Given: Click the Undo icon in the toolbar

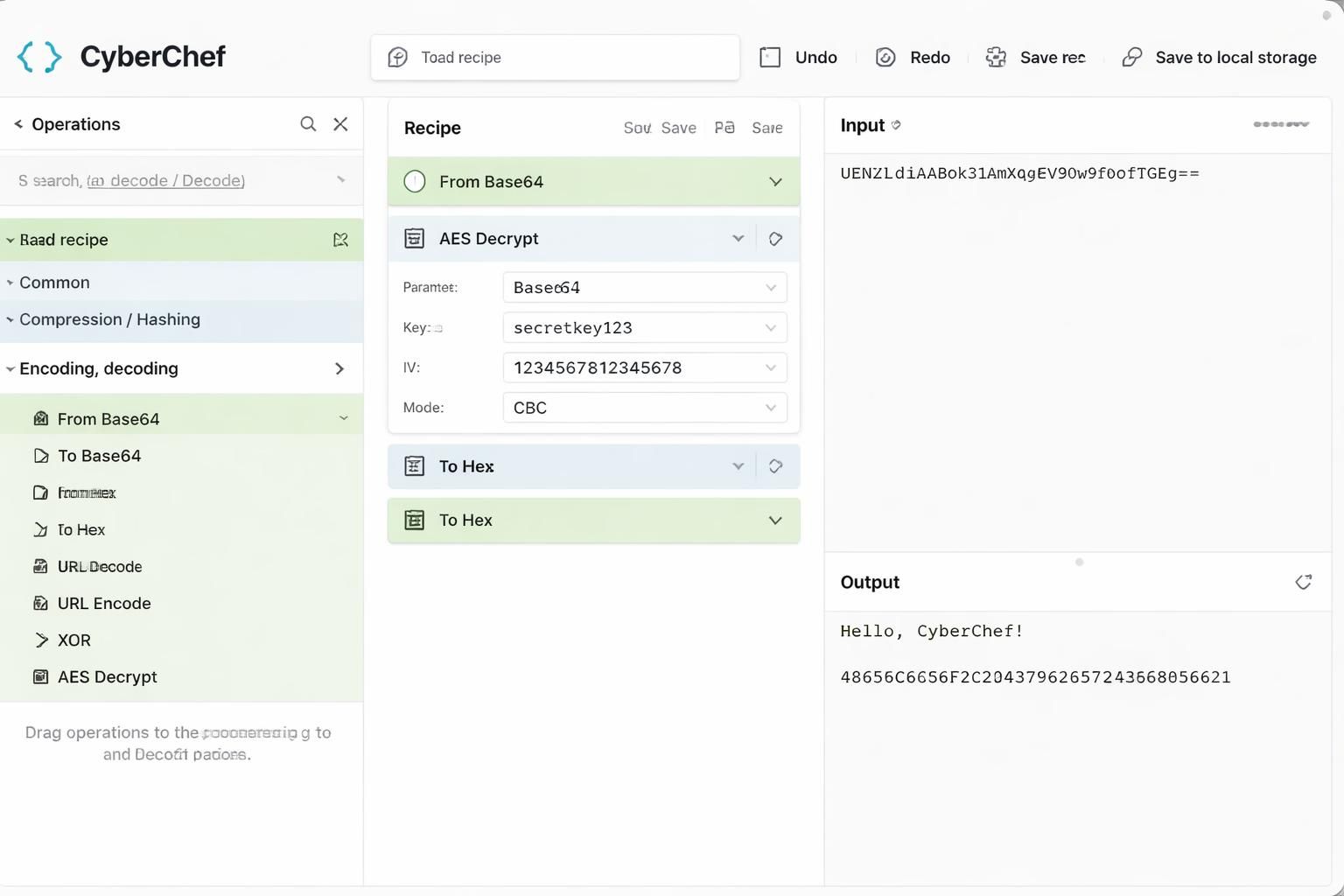Looking at the screenshot, I should point(770,58).
